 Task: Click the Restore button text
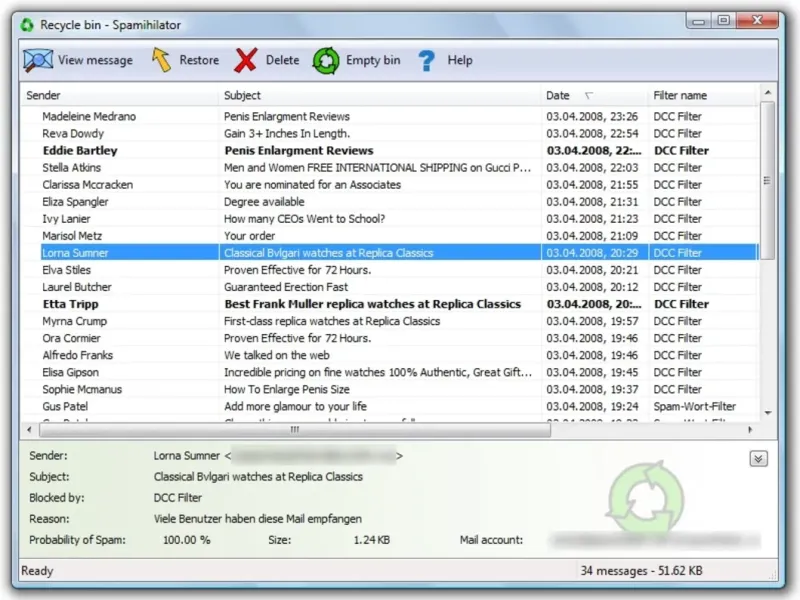(x=199, y=60)
